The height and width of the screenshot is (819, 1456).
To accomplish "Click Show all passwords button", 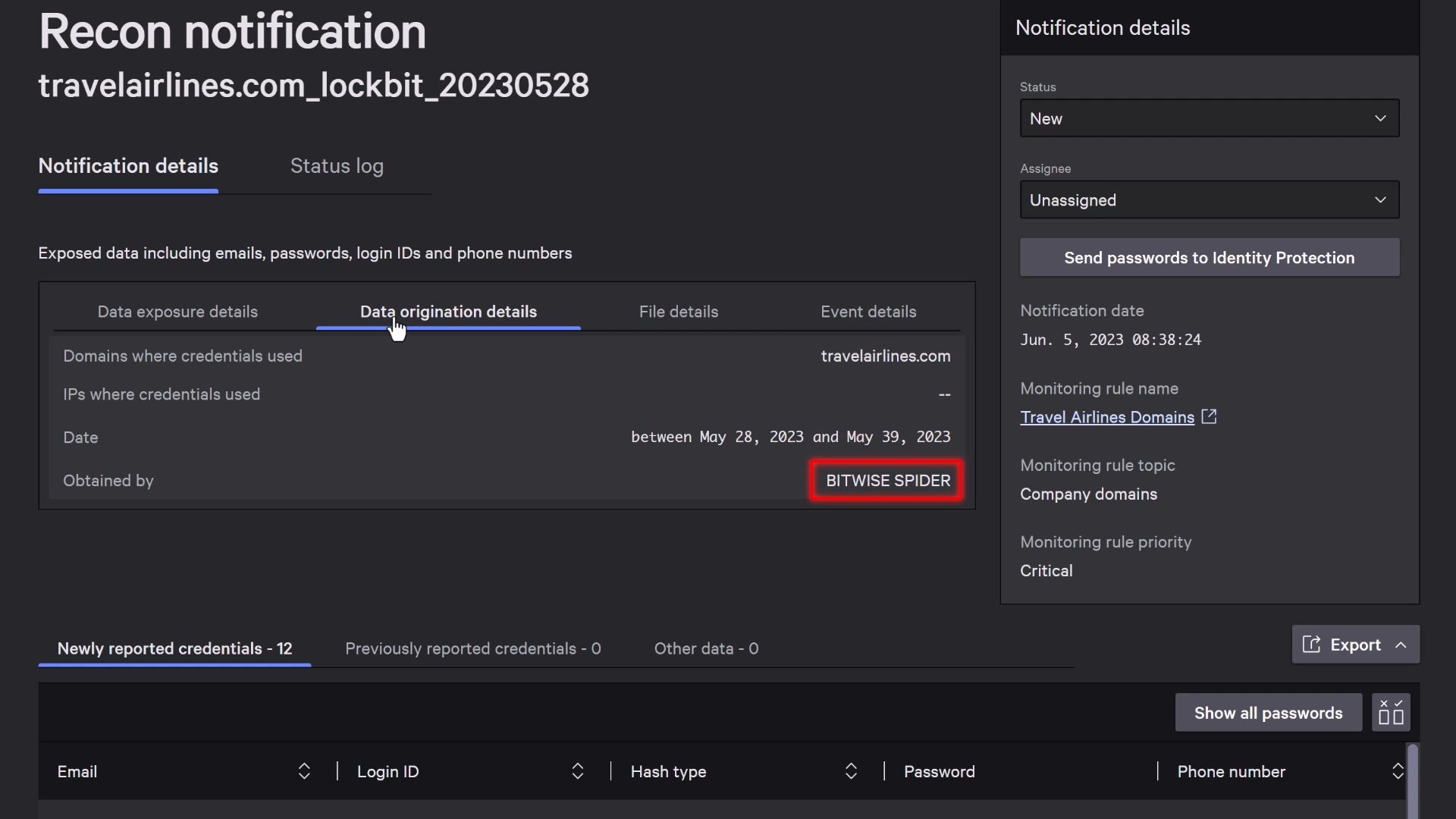I will coord(1268,713).
